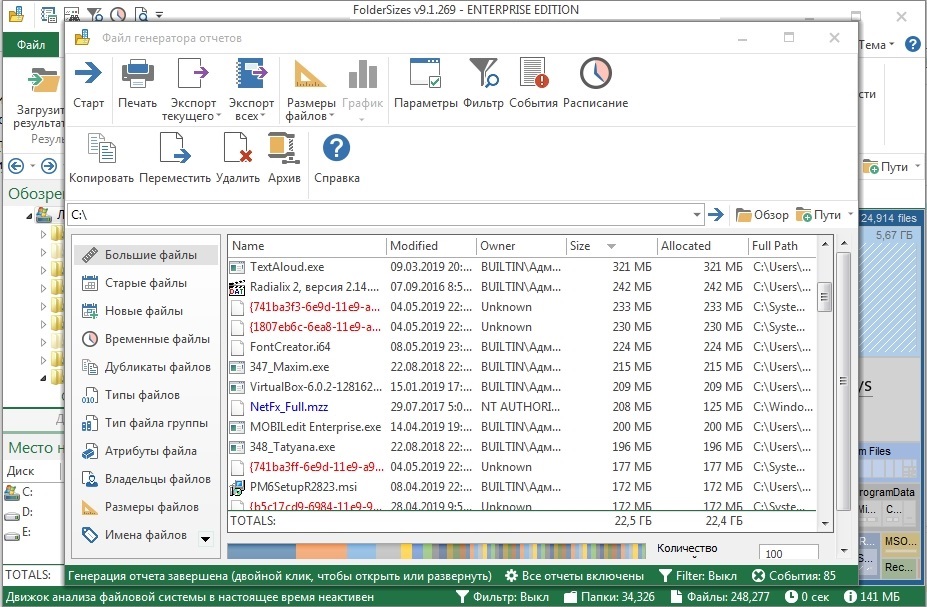Sort by the Name column header
The image size is (927, 607).
[307, 246]
